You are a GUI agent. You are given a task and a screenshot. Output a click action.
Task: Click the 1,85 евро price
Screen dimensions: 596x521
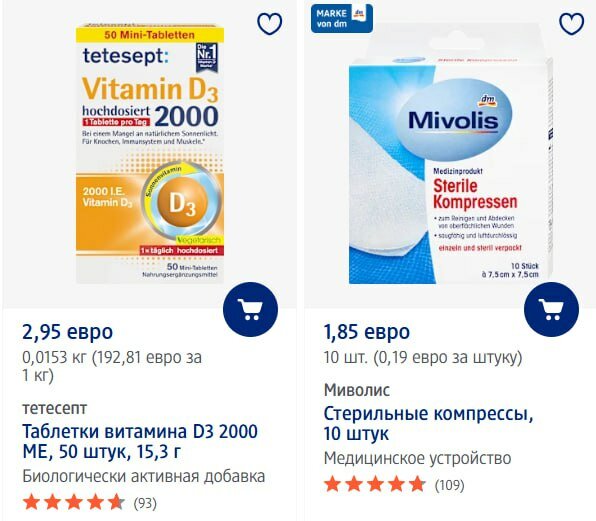point(366,332)
